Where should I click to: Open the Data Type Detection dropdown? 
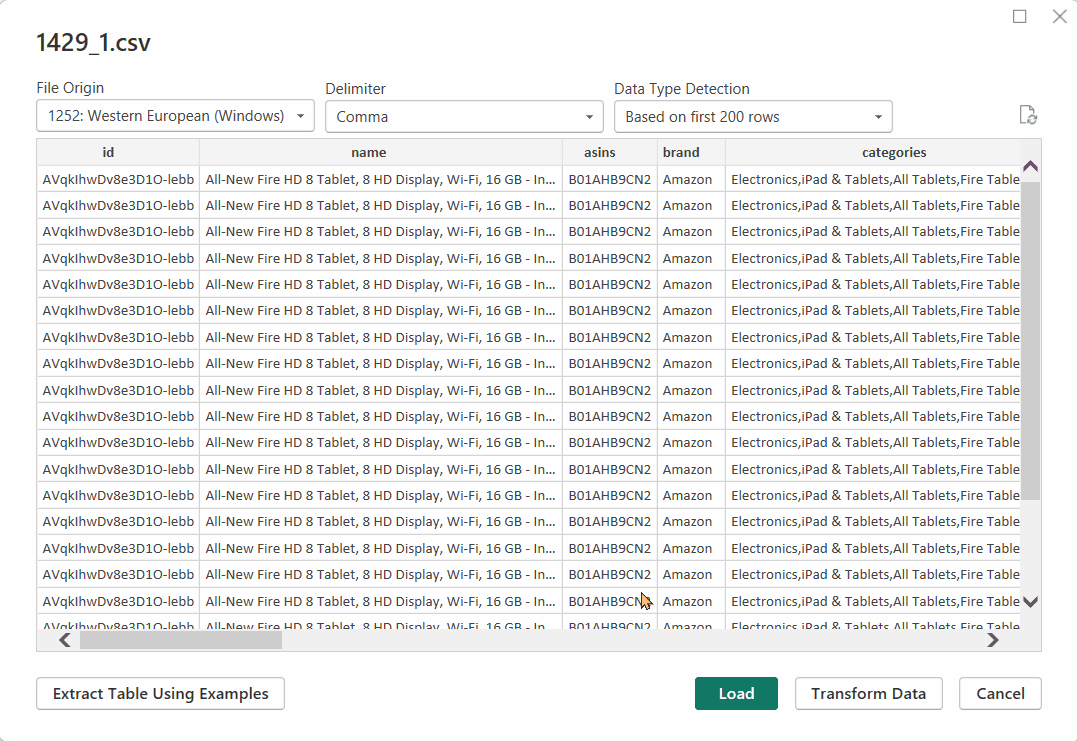pyautogui.click(x=752, y=116)
